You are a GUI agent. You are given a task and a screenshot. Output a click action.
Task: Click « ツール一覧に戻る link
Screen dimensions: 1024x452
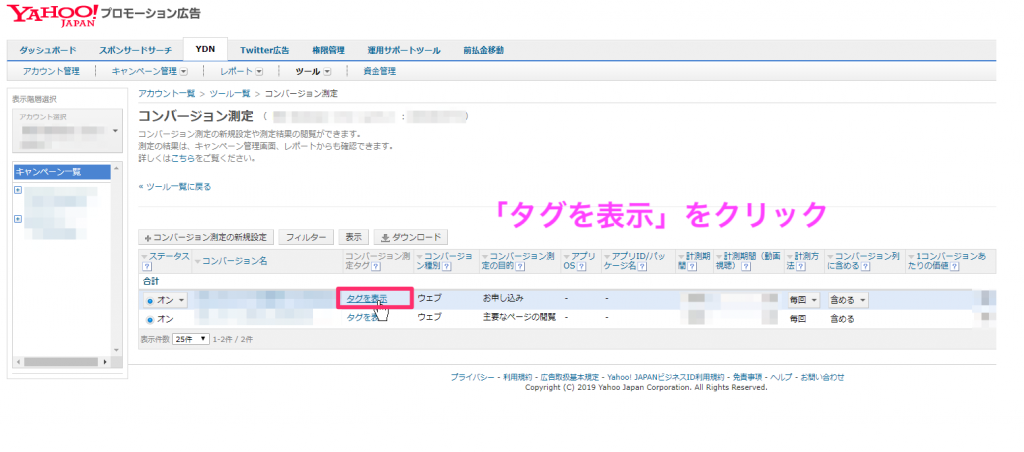(x=174, y=187)
